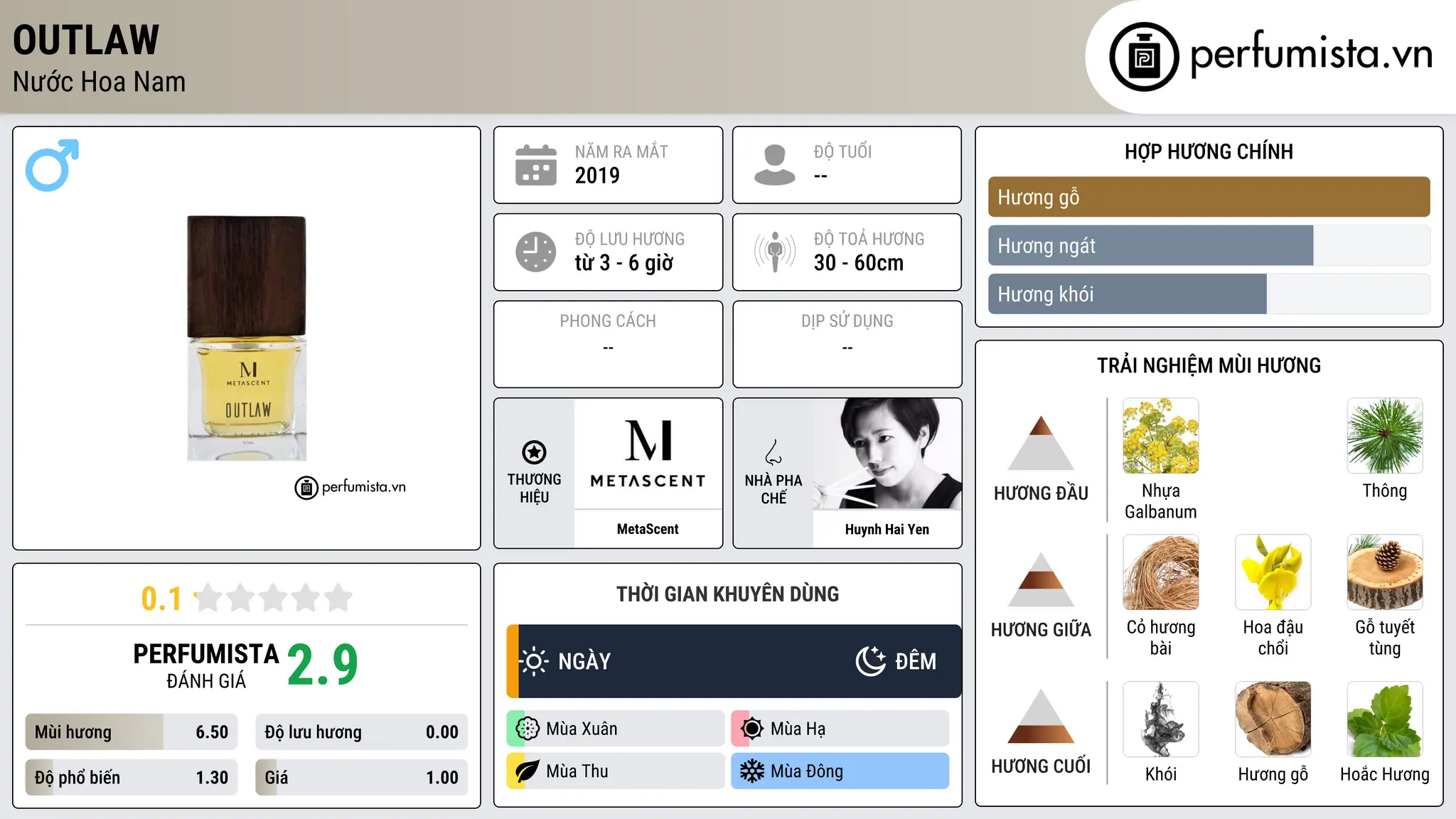The height and width of the screenshot is (819, 1456).
Task: Click the Mùi hương 6.50 score bar
Action: (132, 732)
